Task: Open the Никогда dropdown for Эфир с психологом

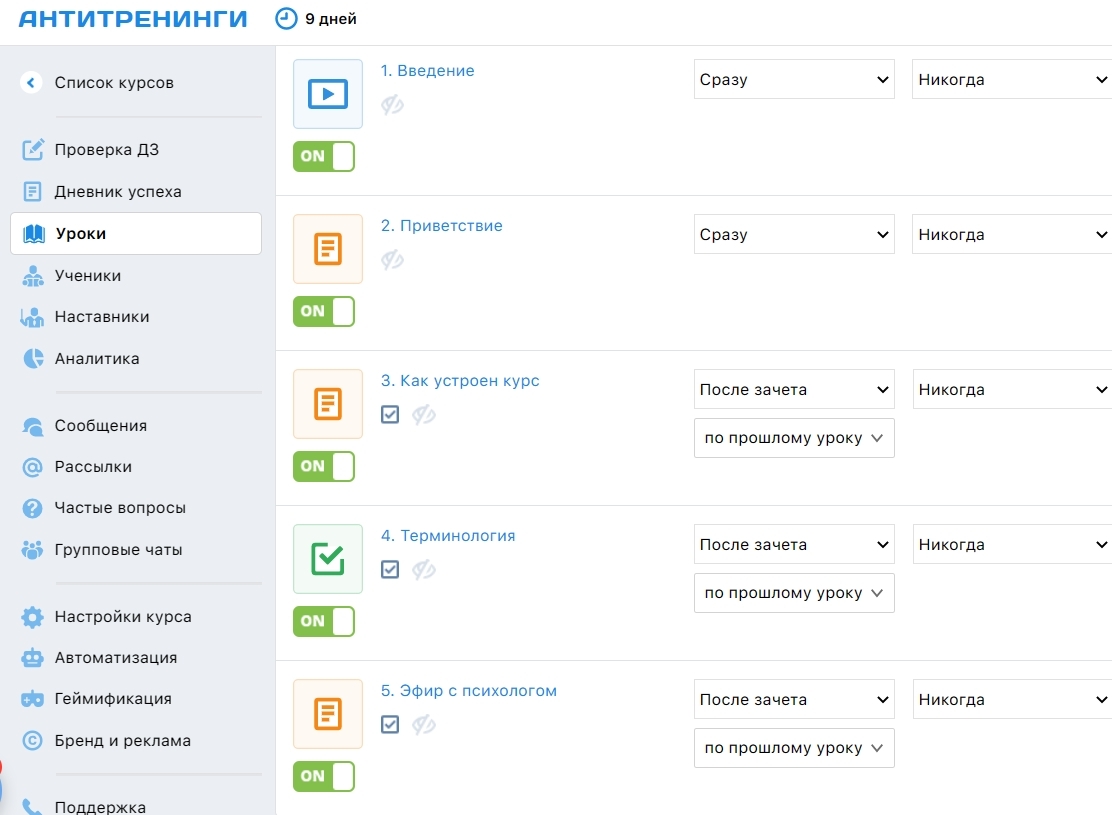Action: 1012,700
